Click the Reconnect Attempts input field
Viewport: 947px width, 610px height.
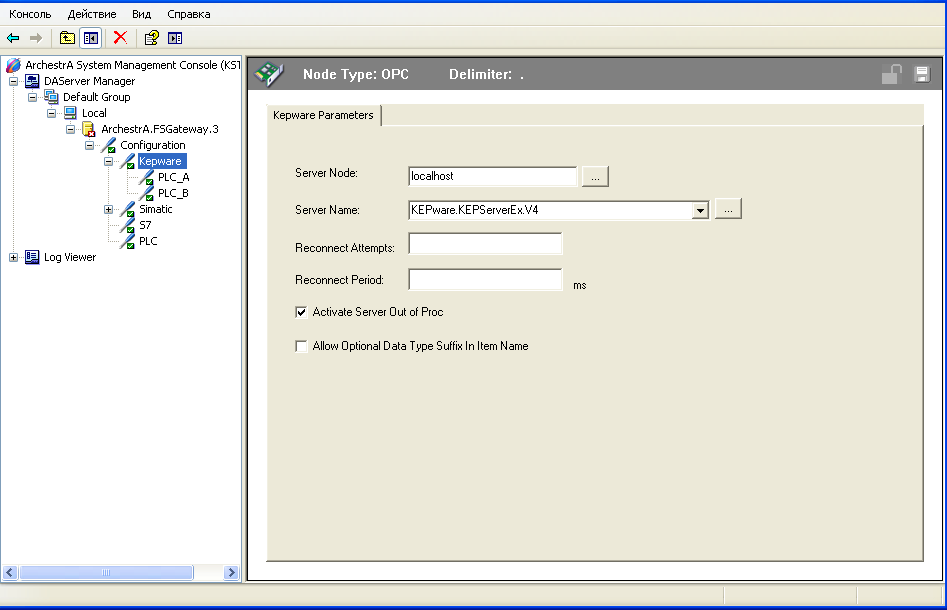point(485,245)
